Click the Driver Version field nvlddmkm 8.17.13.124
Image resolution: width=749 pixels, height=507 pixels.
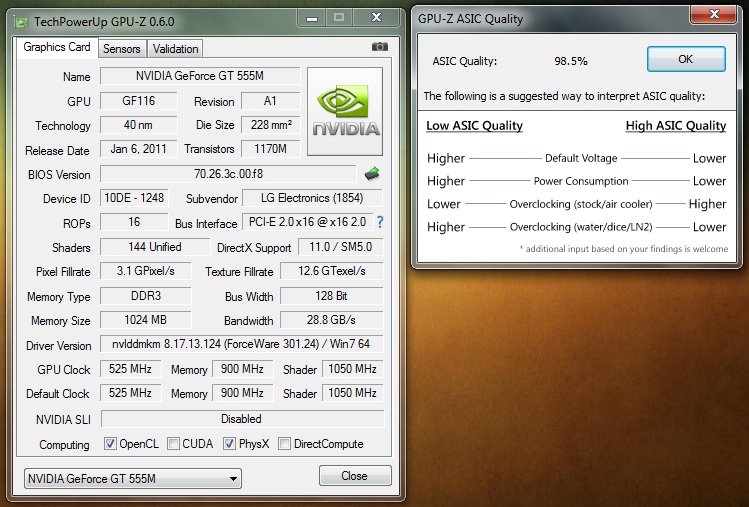[242, 345]
